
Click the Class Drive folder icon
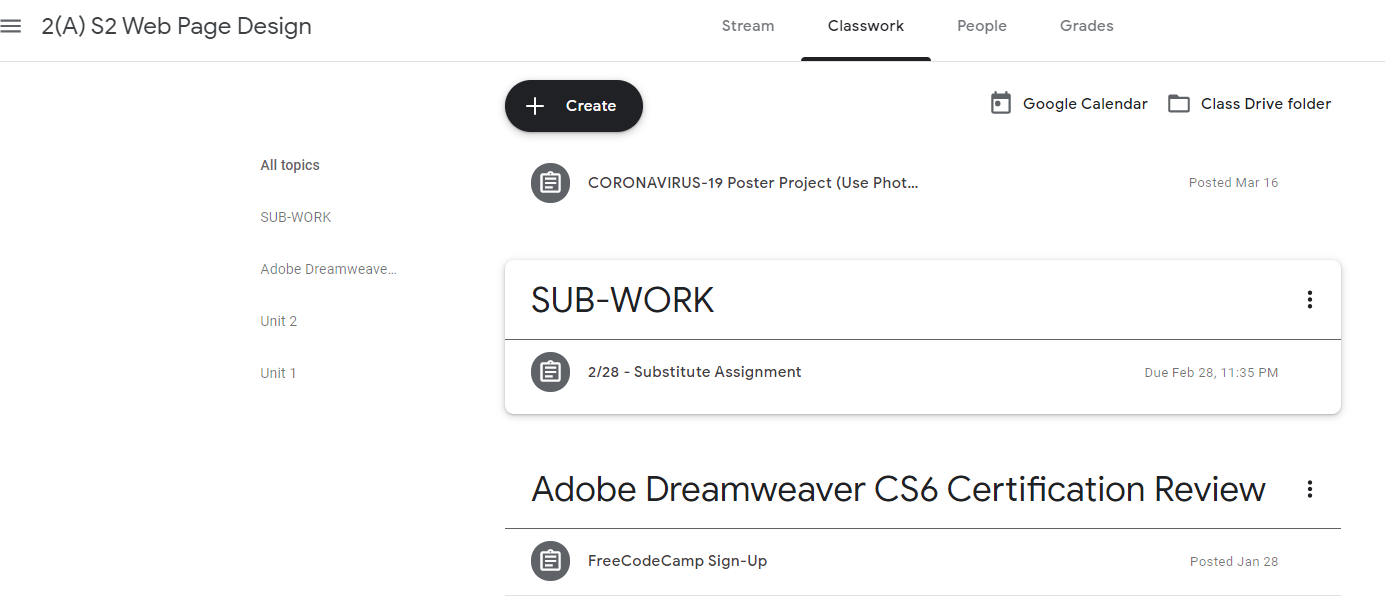tap(1179, 104)
